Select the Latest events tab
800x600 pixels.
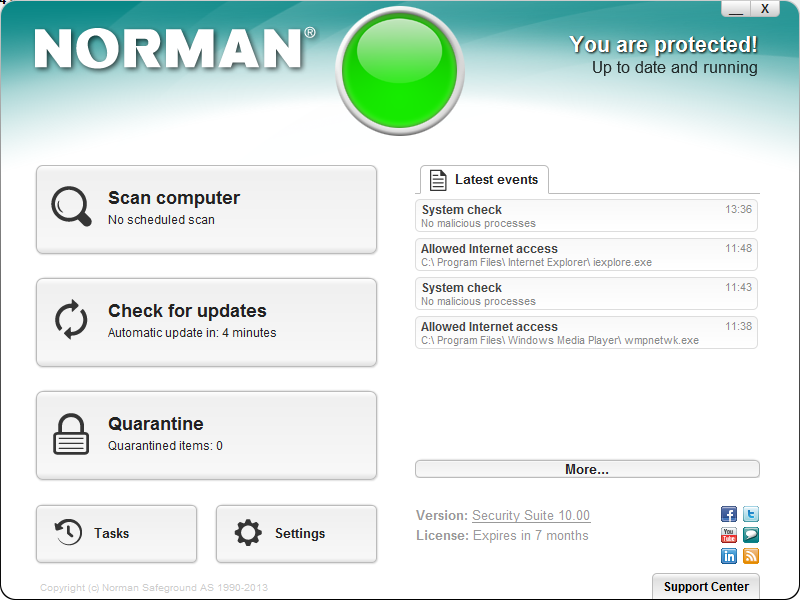coord(484,180)
